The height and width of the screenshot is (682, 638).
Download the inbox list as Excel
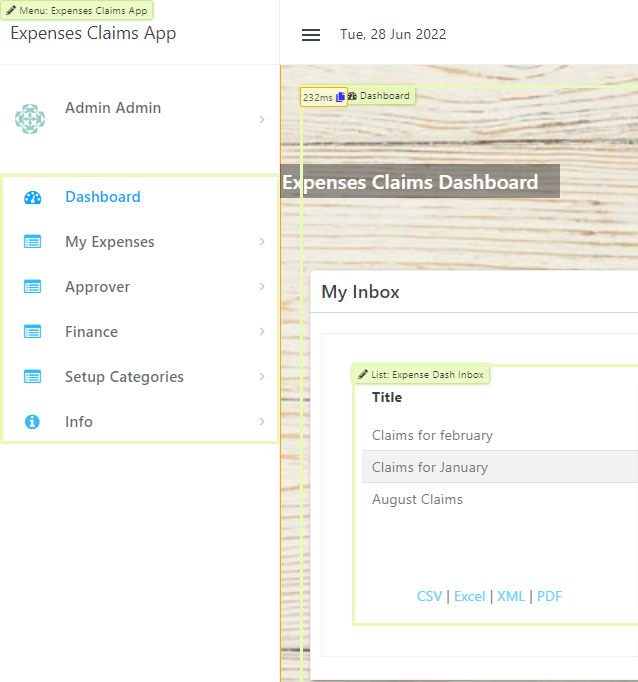[x=469, y=596]
